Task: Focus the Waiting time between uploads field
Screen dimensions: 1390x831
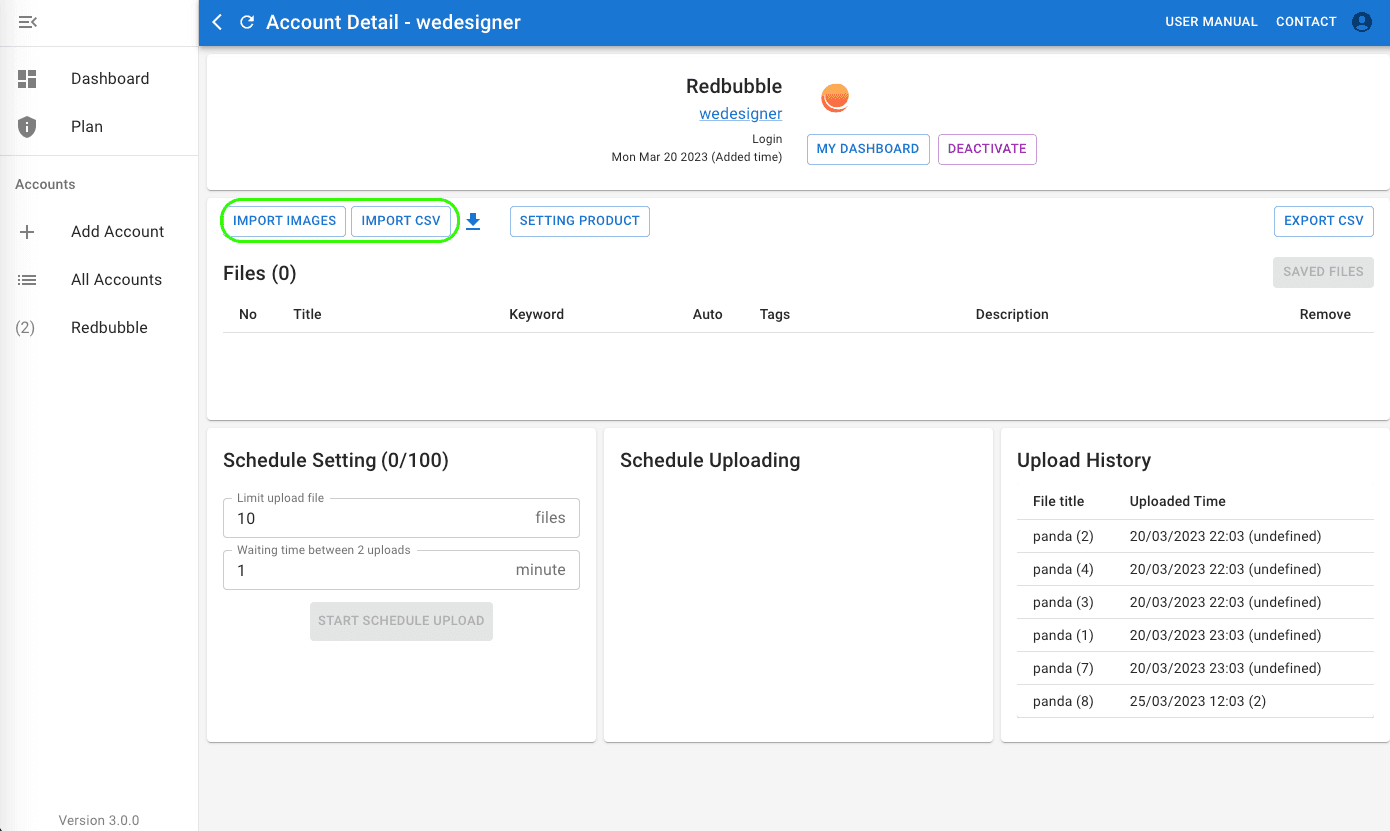Action: [x=401, y=570]
